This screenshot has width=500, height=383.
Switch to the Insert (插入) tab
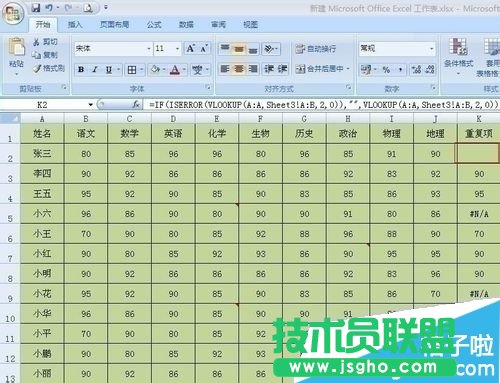pos(75,24)
